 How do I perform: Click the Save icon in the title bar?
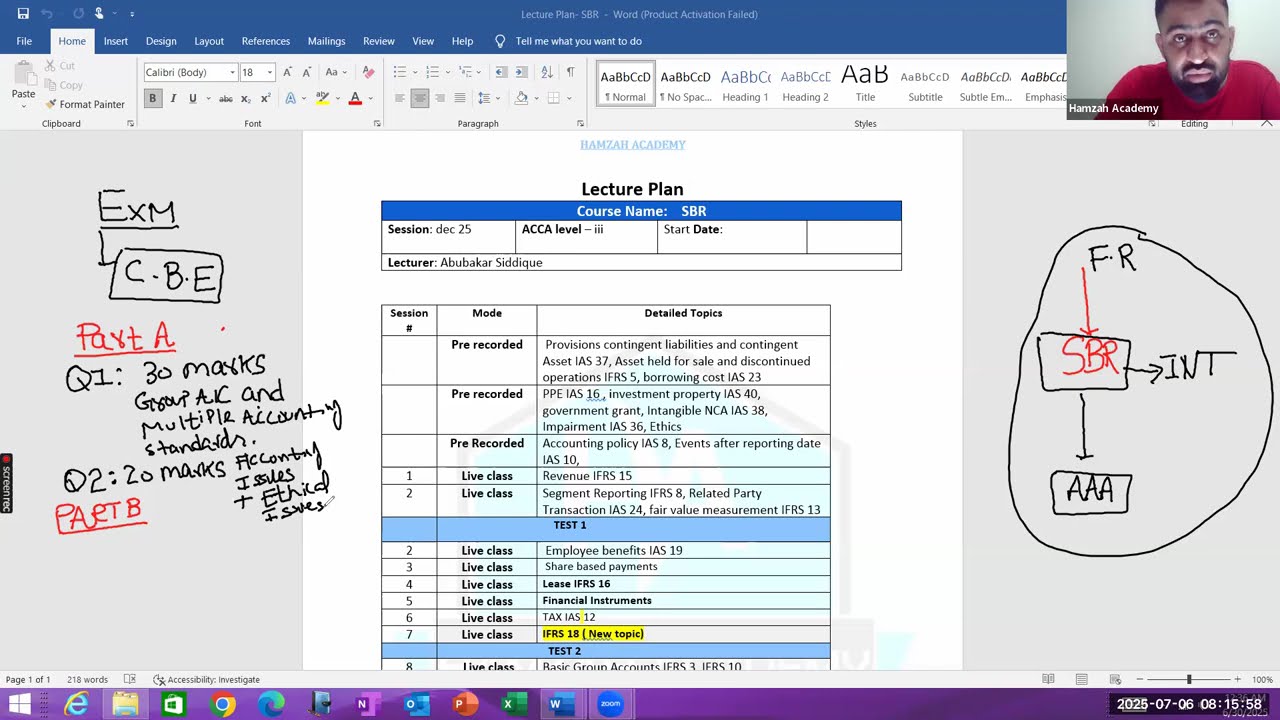pos(23,14)
